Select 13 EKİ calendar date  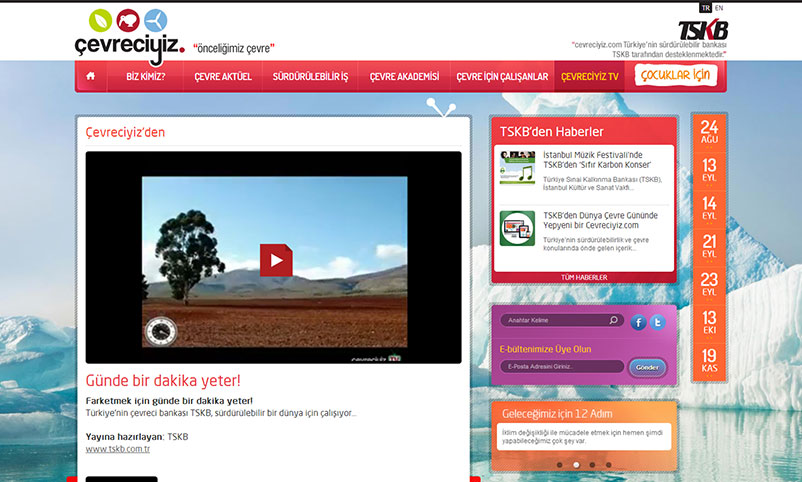click(x=709, y=323)
